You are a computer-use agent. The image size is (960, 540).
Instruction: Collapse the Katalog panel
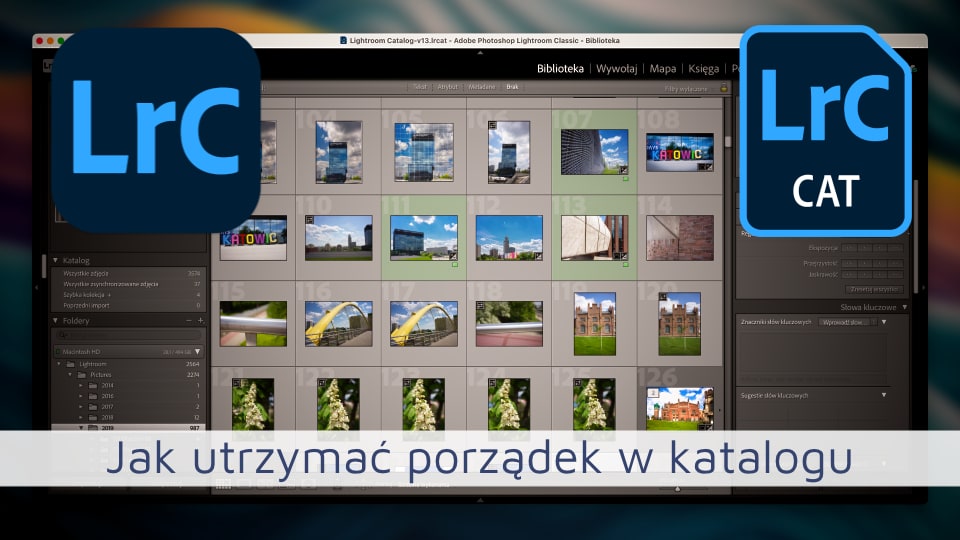click(x=56, y=259)
